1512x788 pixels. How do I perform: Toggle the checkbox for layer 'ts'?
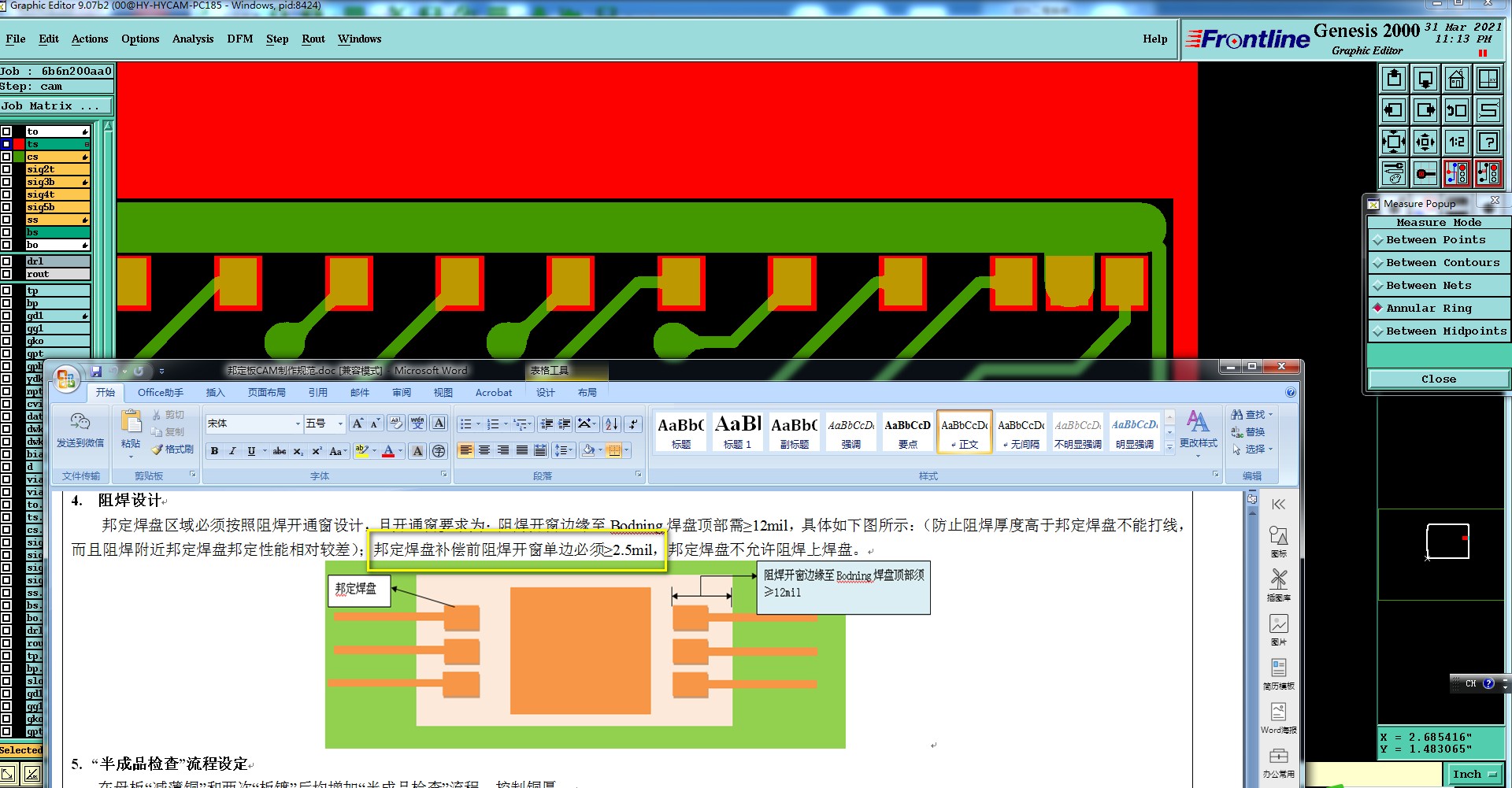point(6,144)
